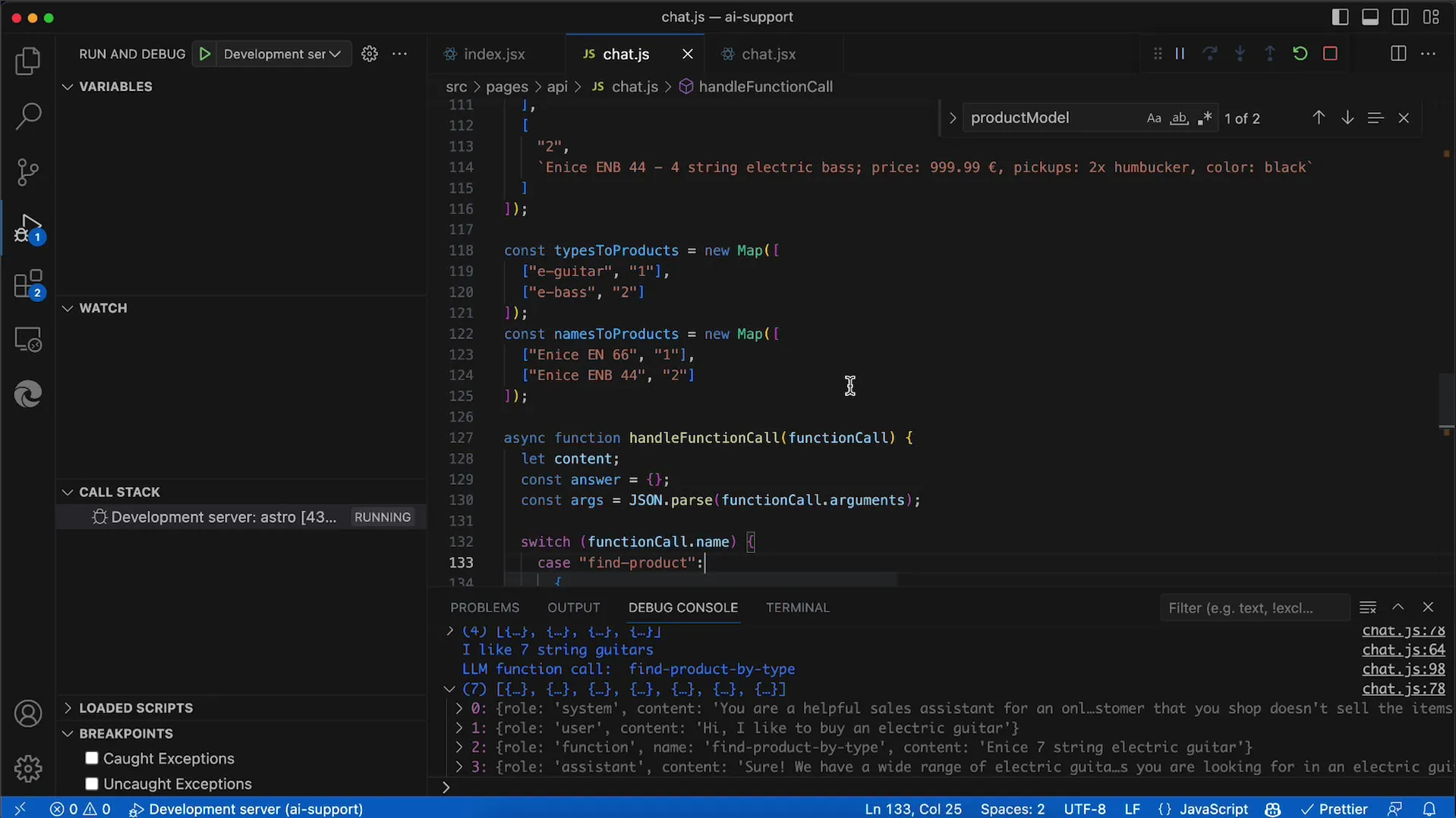Image resolution: width=1456 pixels, height=818 pixels.
Task: Expand console entry 0 with role system
Action: pyautogui.click(x=459, y=709)
